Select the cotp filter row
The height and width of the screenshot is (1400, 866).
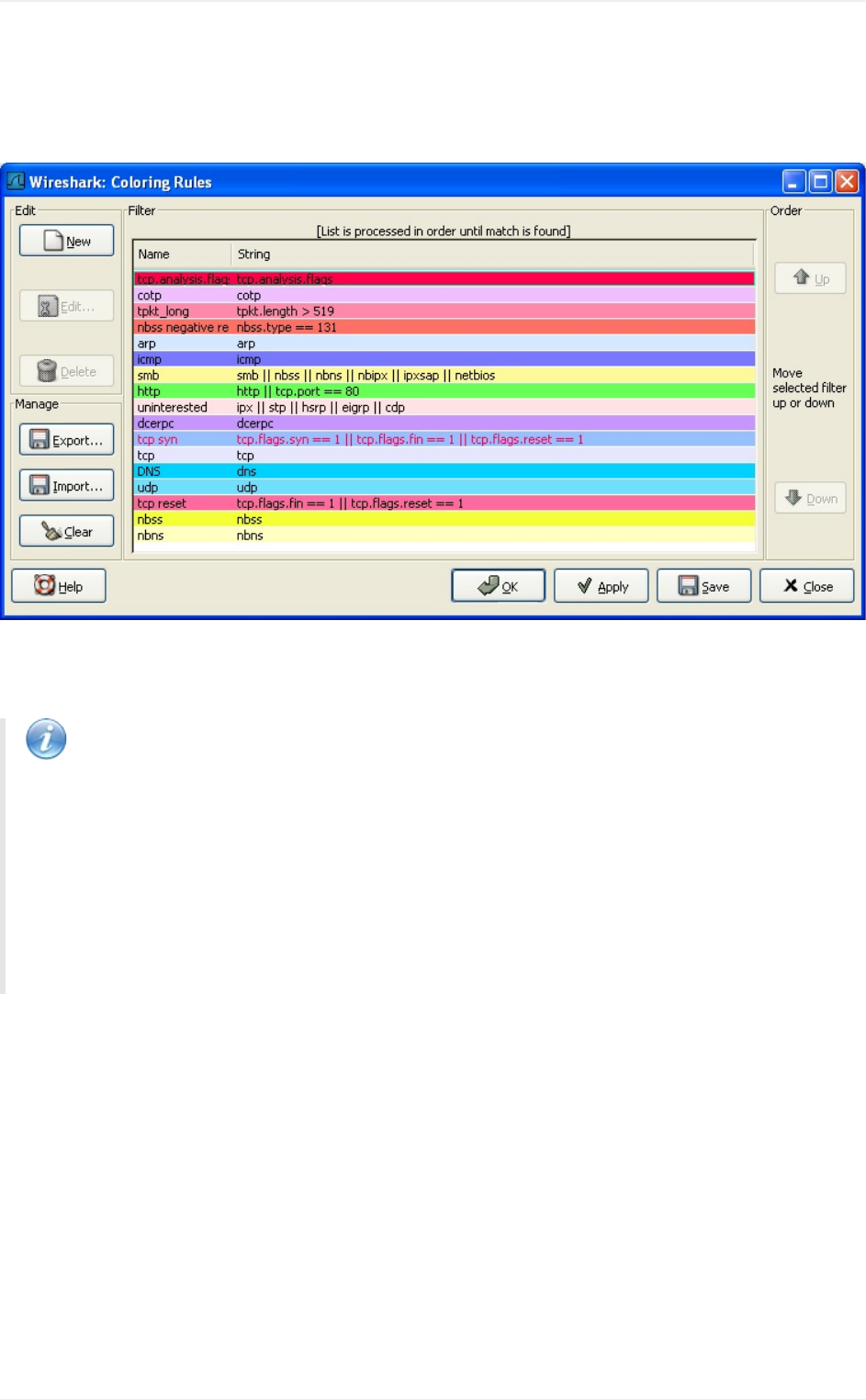click(444, 296)
